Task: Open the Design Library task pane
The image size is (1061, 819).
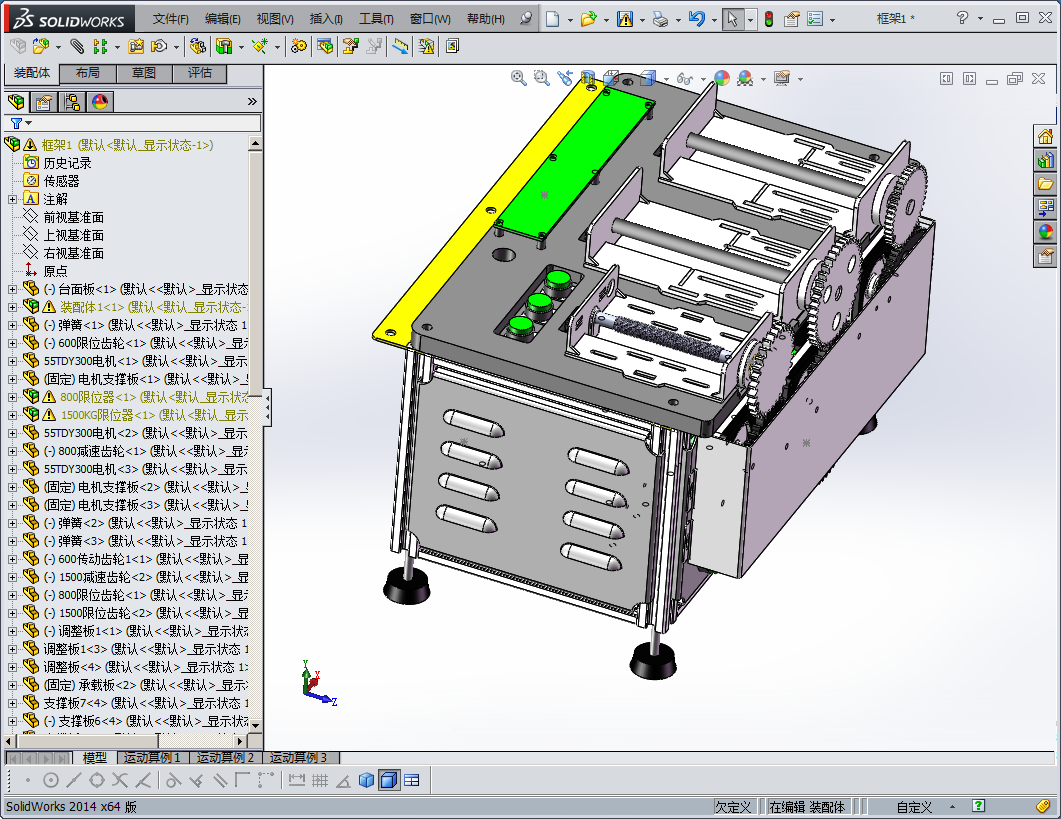Action: click(x=1045, y=160)
